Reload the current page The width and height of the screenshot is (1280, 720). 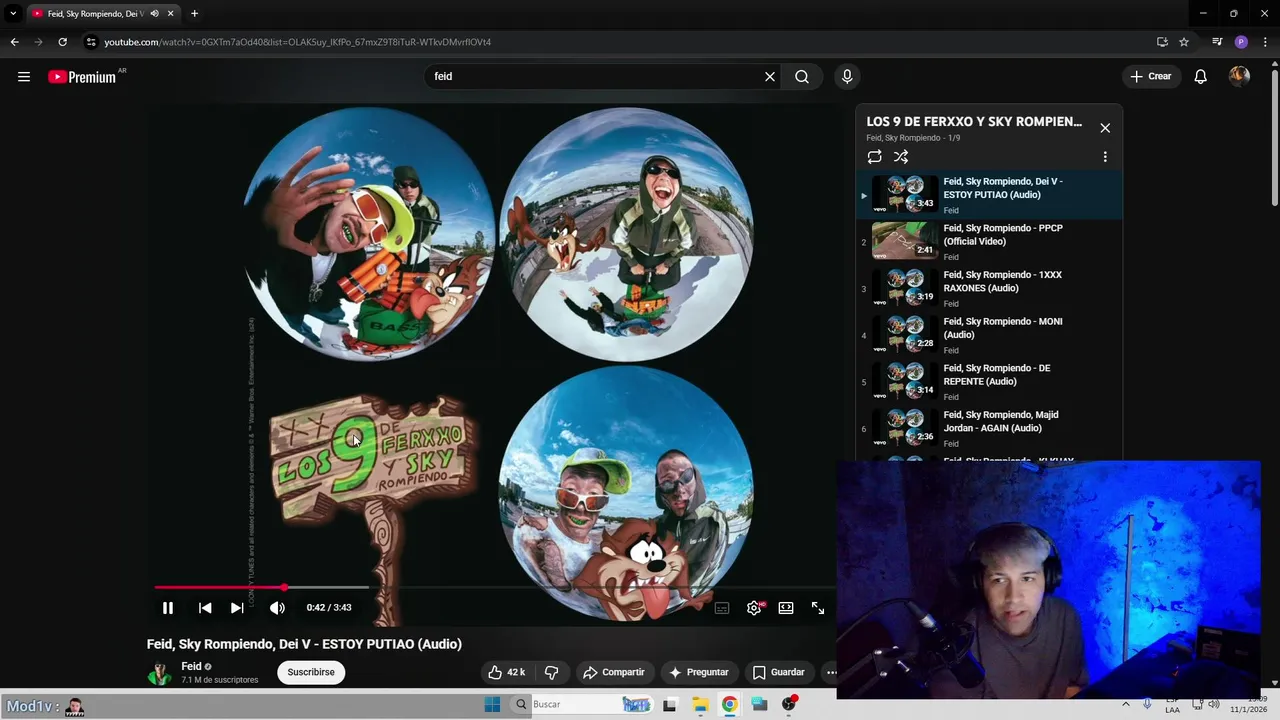click(x=62, y=42)
